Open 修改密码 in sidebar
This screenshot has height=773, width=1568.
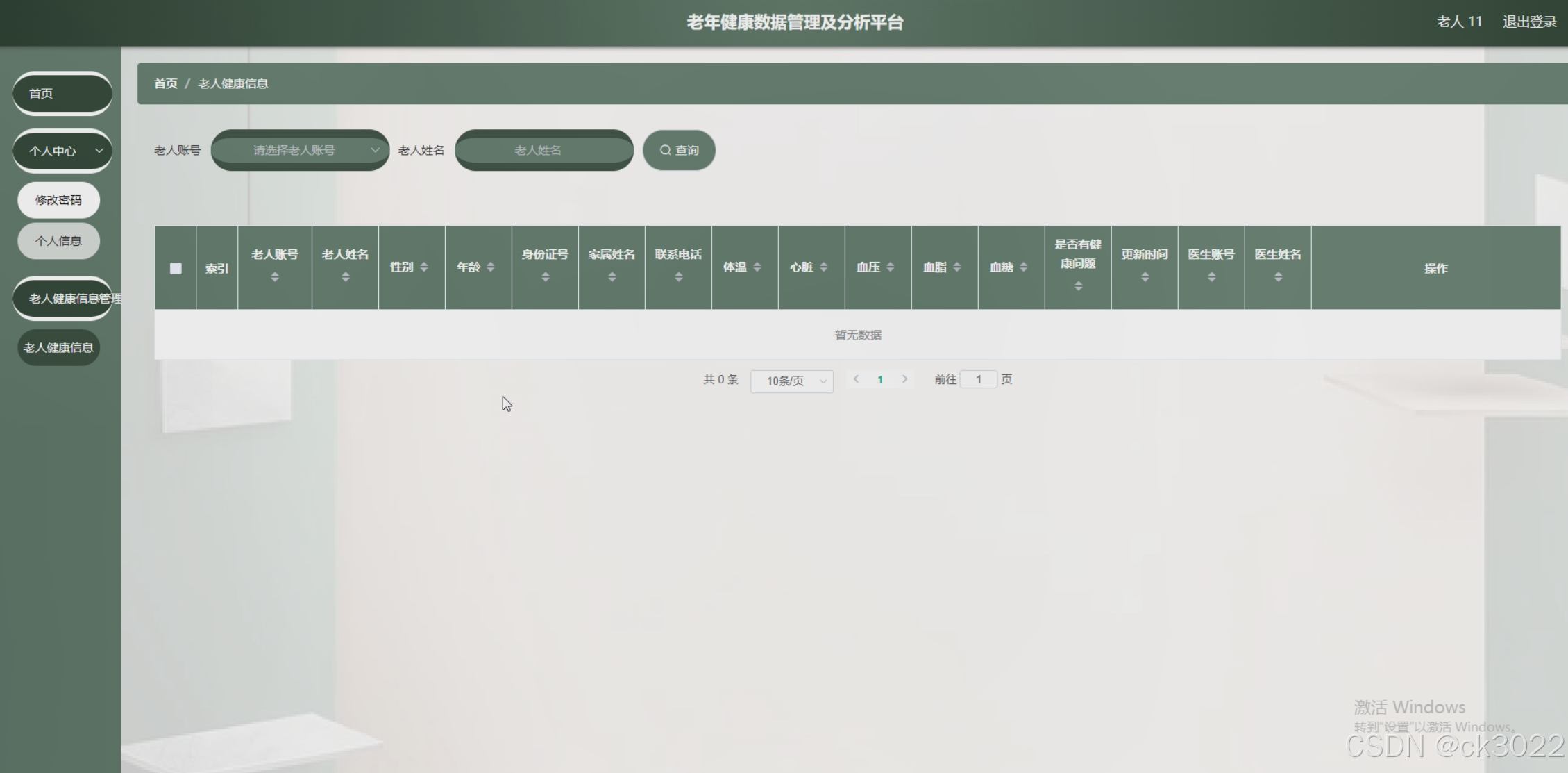58,200
